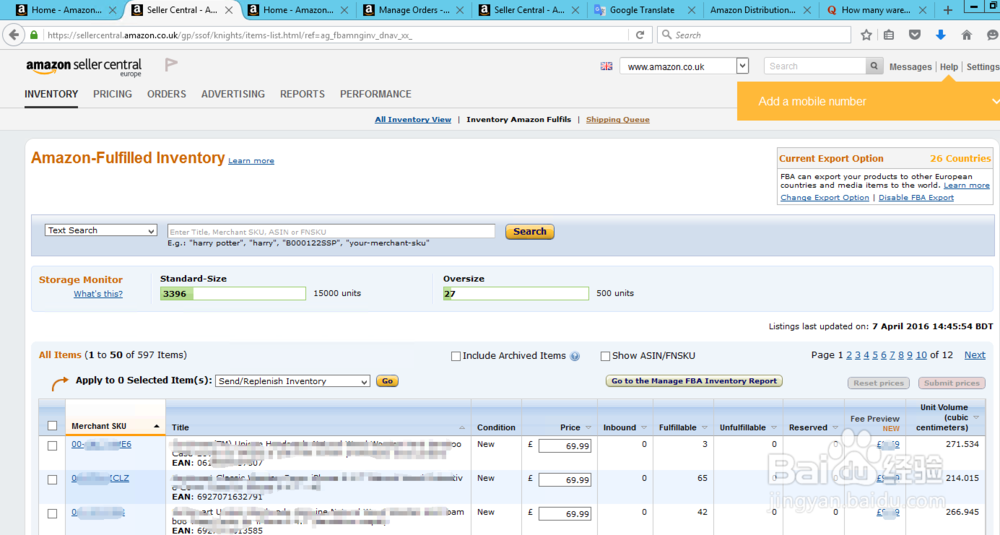Open What's this? under Storage Monitor
The width and height of the screenshot is (1000, 535).
click(98, 294)
